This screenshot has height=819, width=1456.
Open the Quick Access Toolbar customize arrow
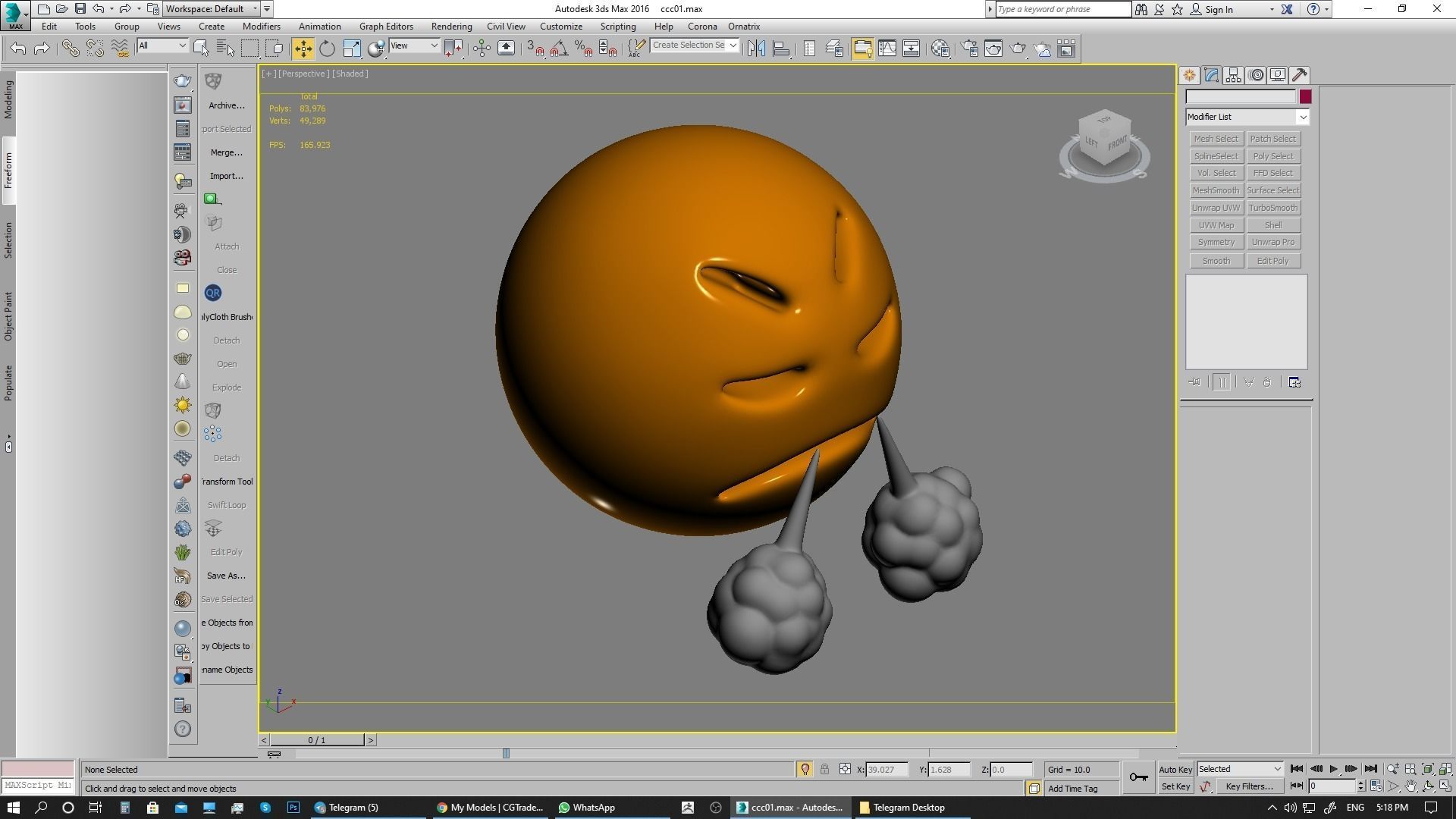[x=267, y=9]
